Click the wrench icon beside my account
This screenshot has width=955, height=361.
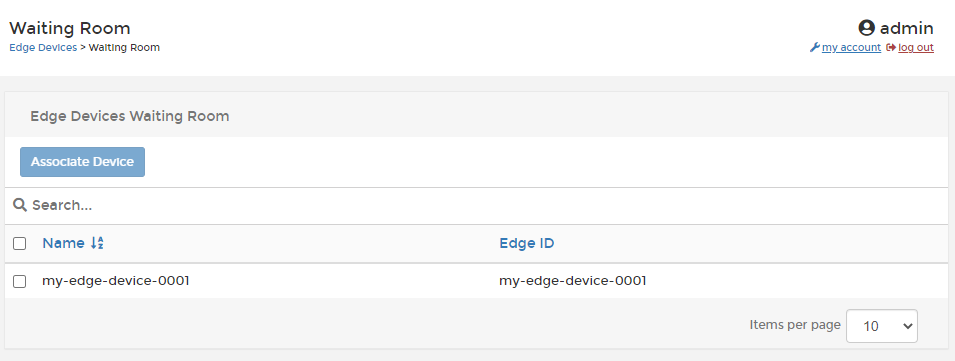pos(814,47)
